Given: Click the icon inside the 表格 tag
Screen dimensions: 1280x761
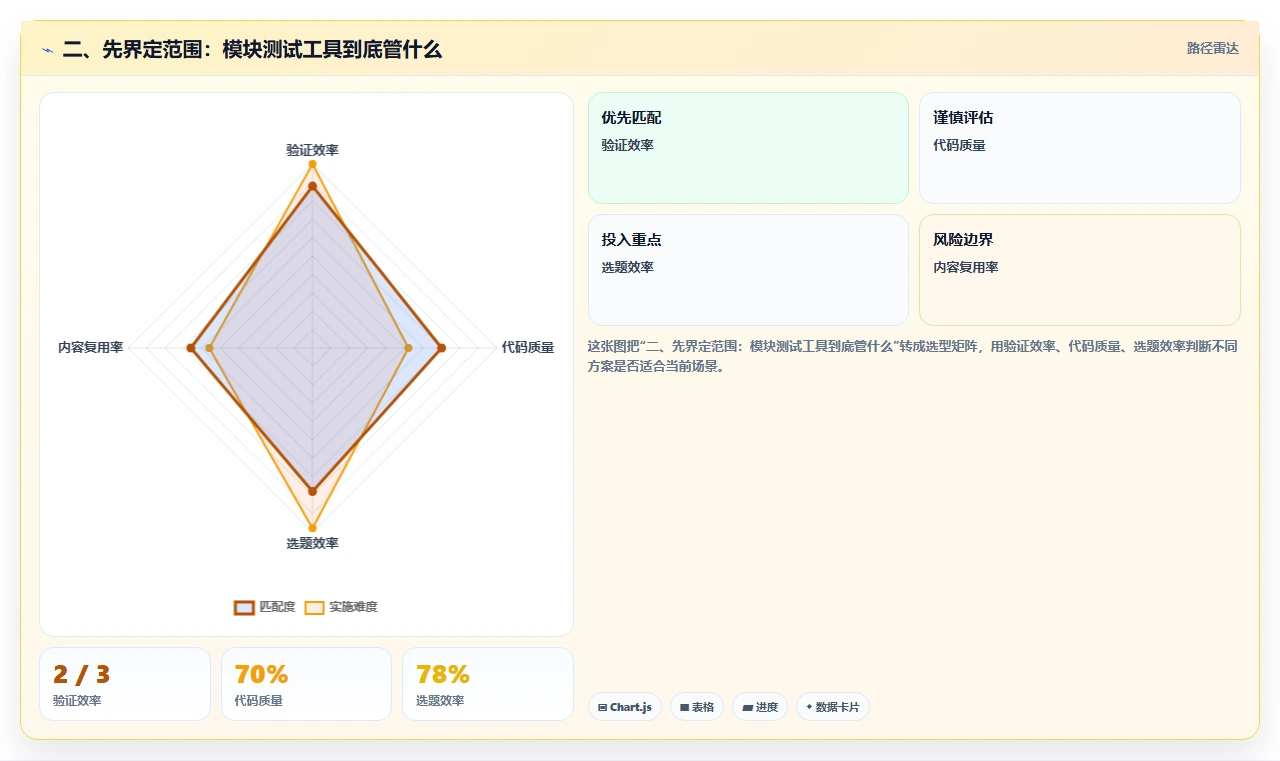Looking at the screenshot, I should click(x=684, y=707).
